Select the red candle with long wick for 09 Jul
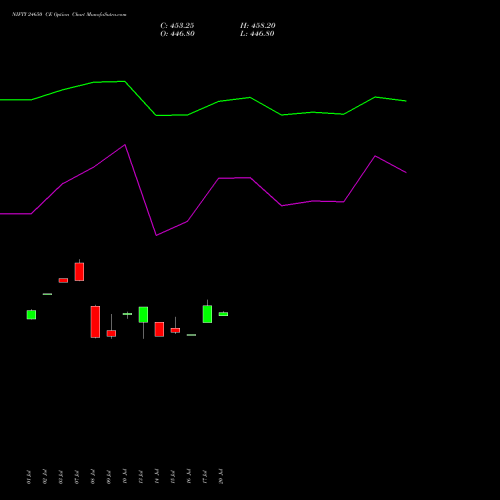The width and height of the screenshot is (500, 500). [111, 333]
